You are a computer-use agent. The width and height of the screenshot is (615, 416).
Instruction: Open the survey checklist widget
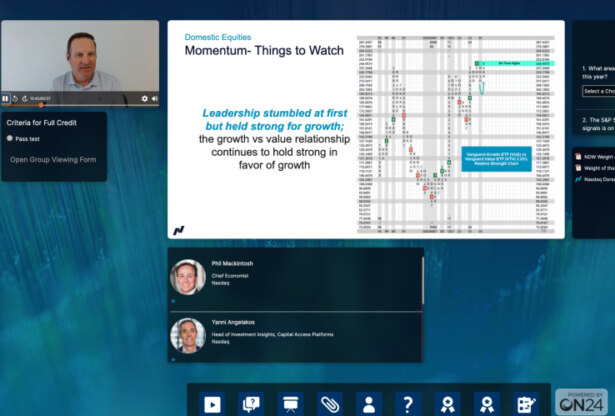click(x=526, y=404)
